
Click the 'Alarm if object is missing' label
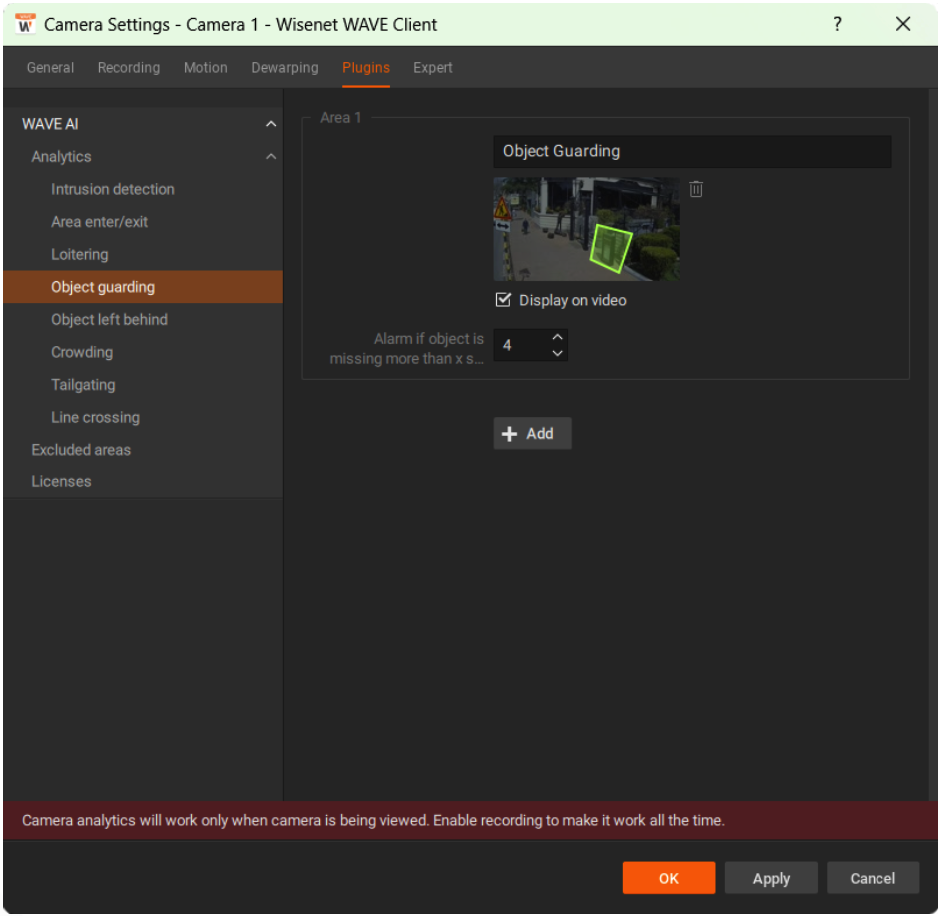(406, 348)
